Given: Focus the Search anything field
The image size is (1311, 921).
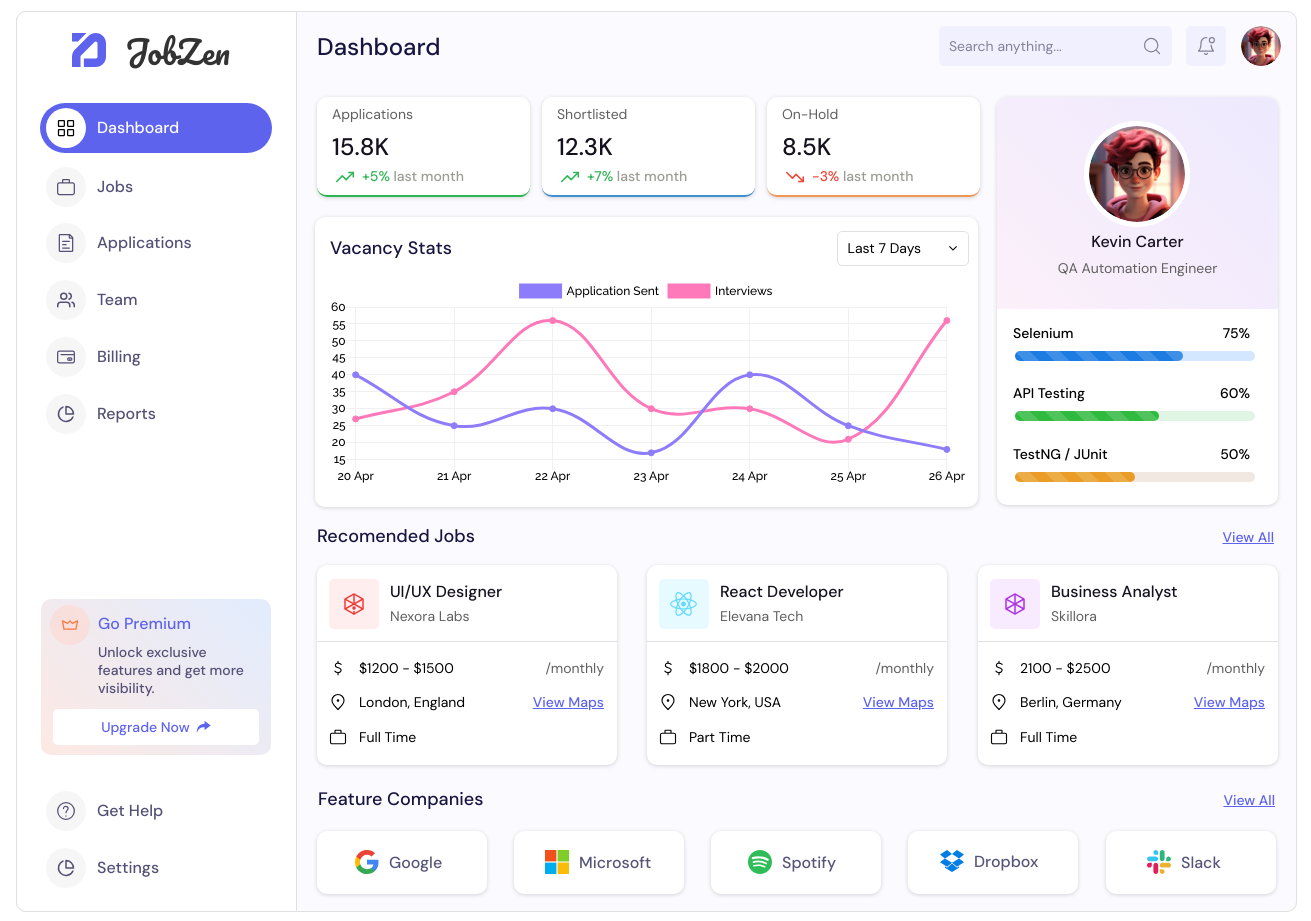Looking at the screenshot, I should pyautogui.click(x=1055, y=46).
